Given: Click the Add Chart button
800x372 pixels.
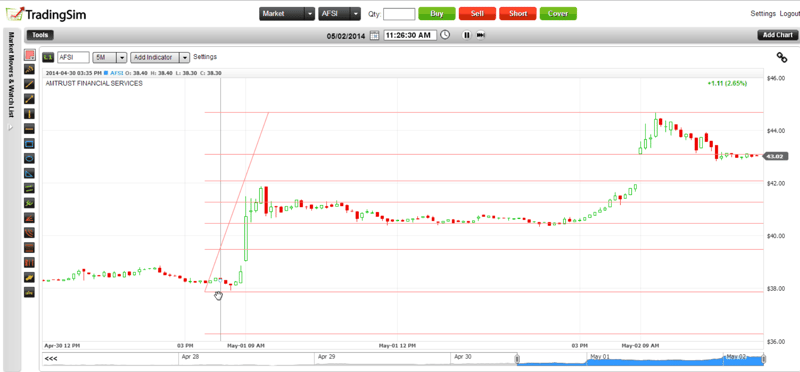Looking at the screenshot, I should (x=778, y=35).
